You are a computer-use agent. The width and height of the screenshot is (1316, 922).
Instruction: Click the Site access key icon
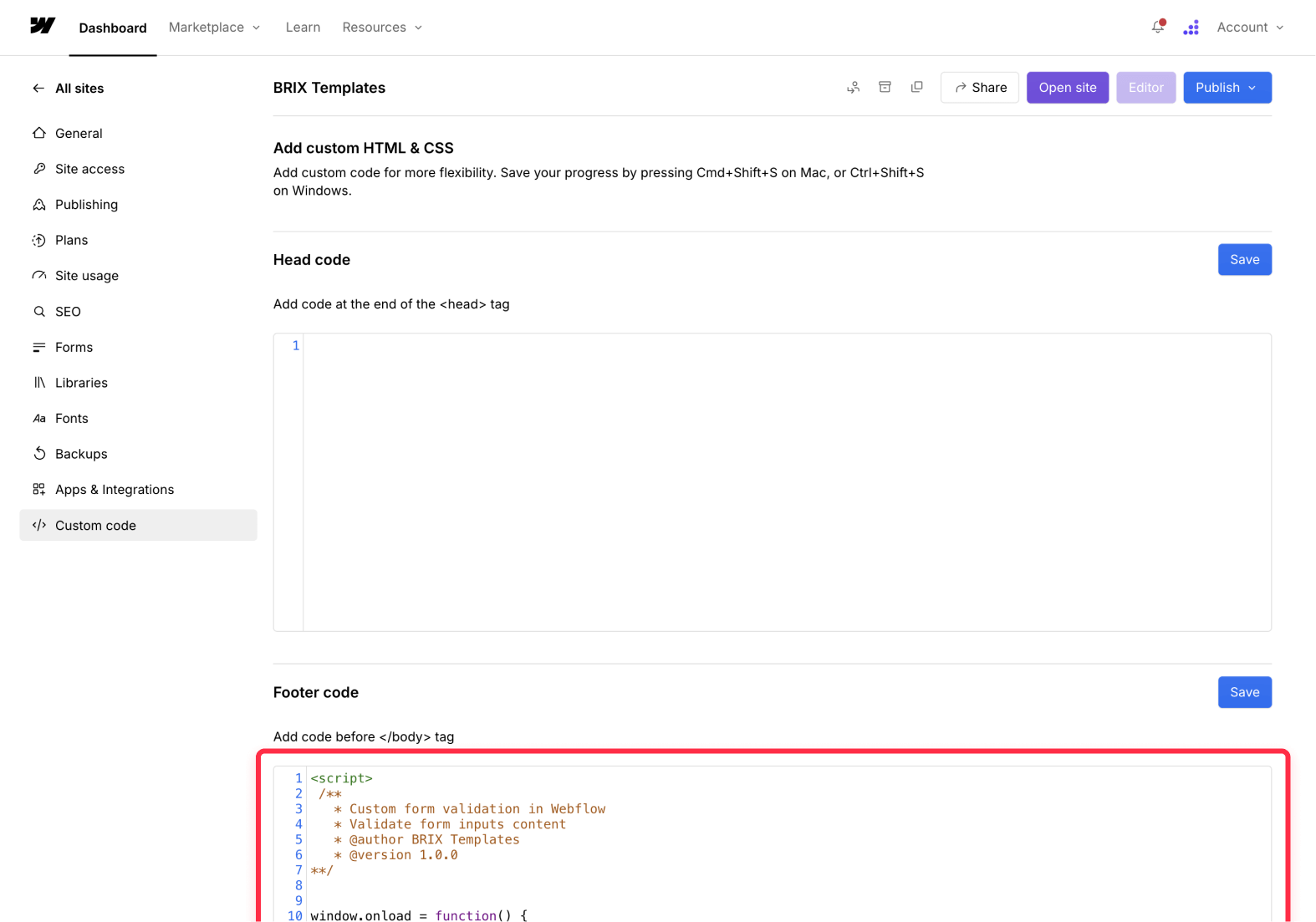(x=39, y=169)
